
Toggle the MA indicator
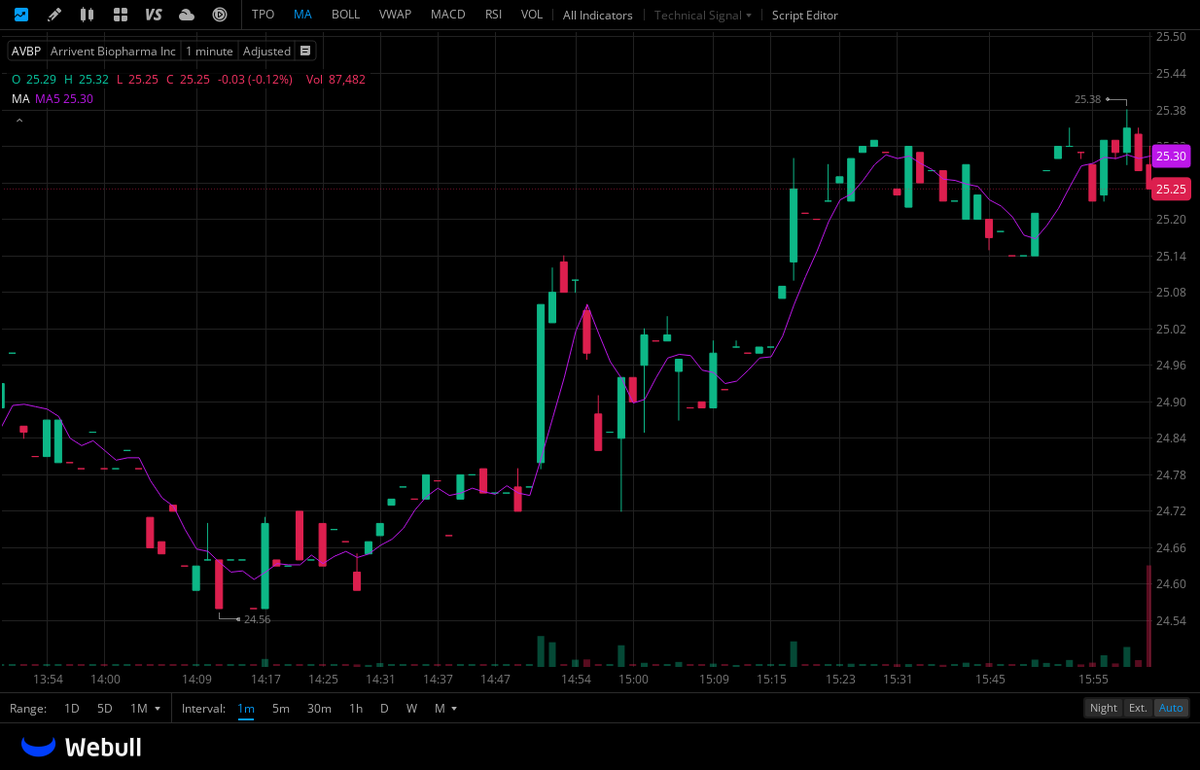(303, 15)
